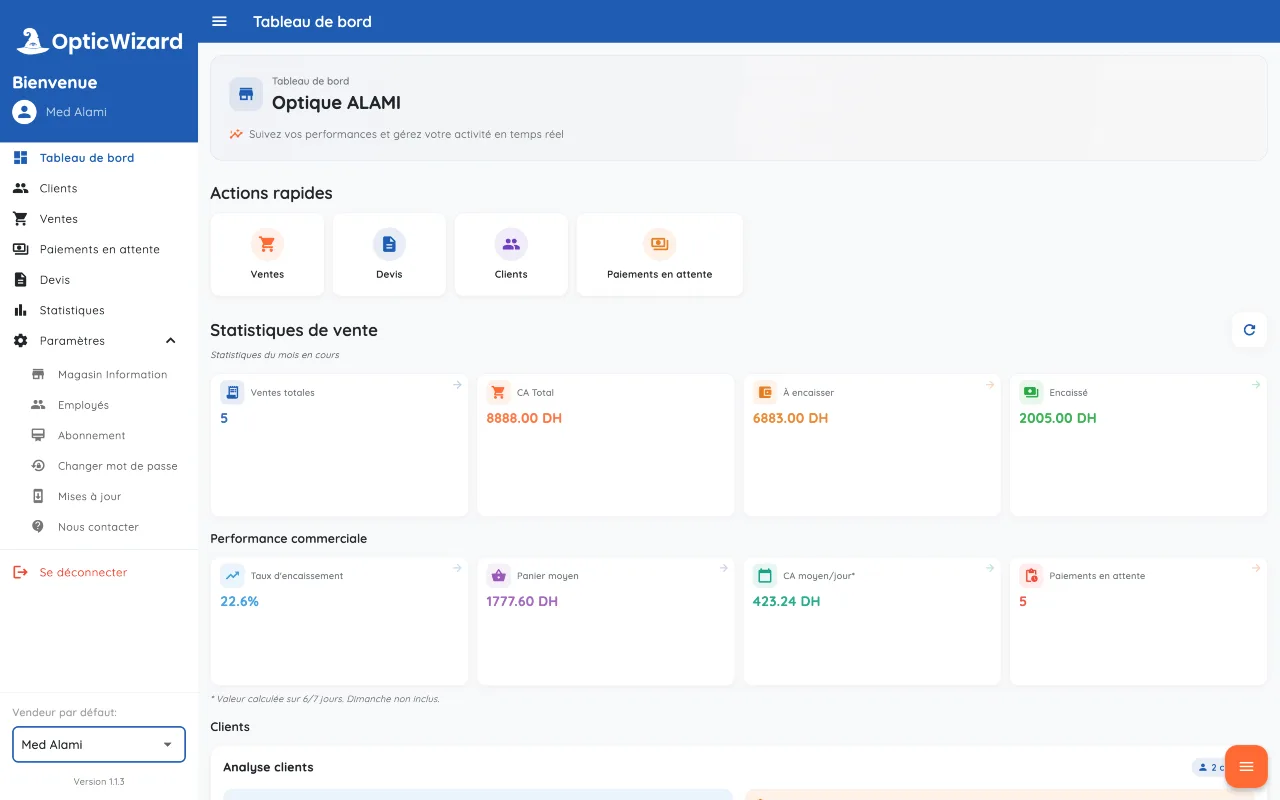Refresh the sales statistics
Screen dimensions: 1280x800
[x=1249, y=330]
